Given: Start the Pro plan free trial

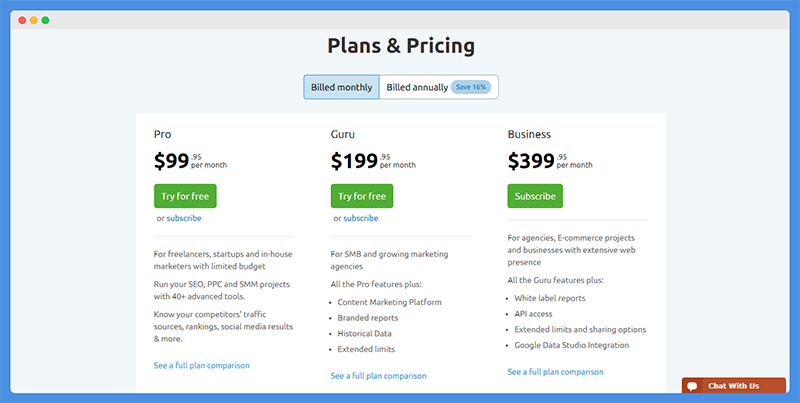Looking at the screenshot, I should pos(185,196).
